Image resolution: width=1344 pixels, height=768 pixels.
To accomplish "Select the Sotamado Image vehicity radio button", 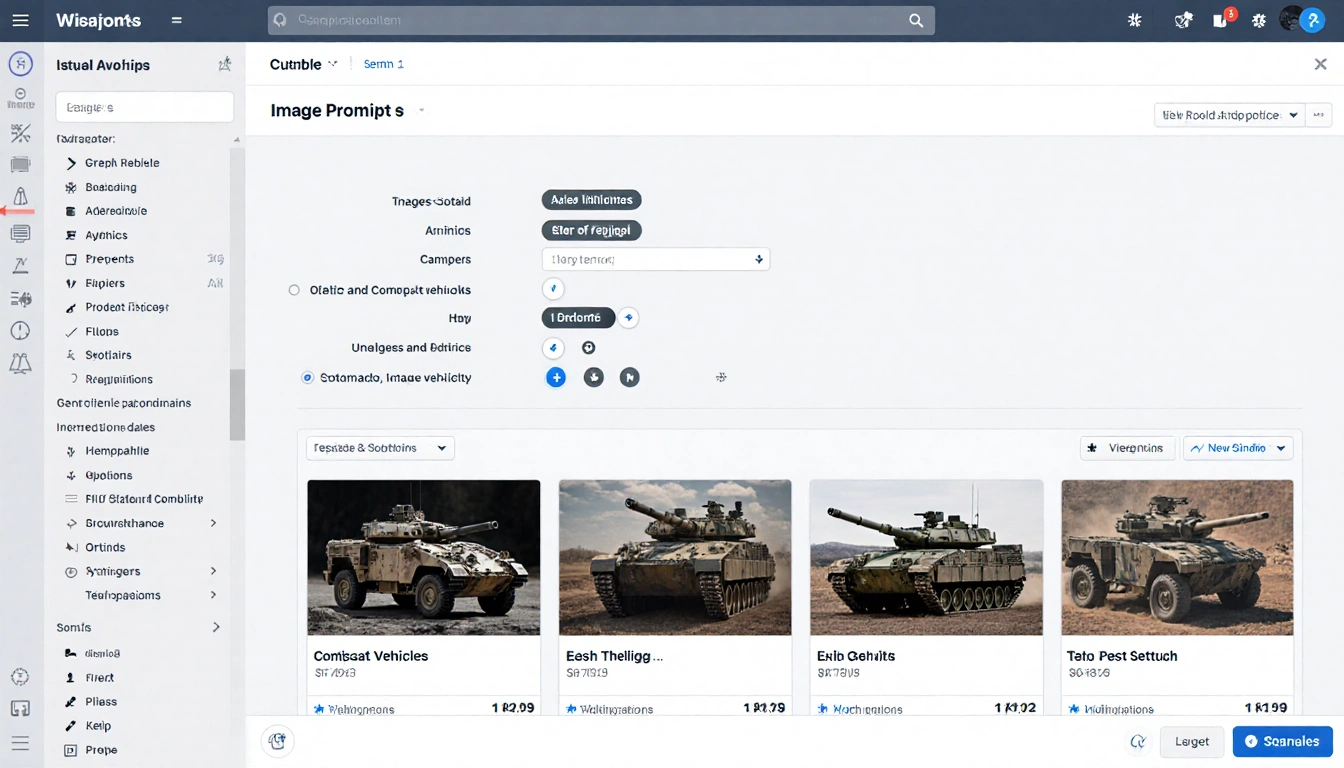I will (x=307, y=377).
